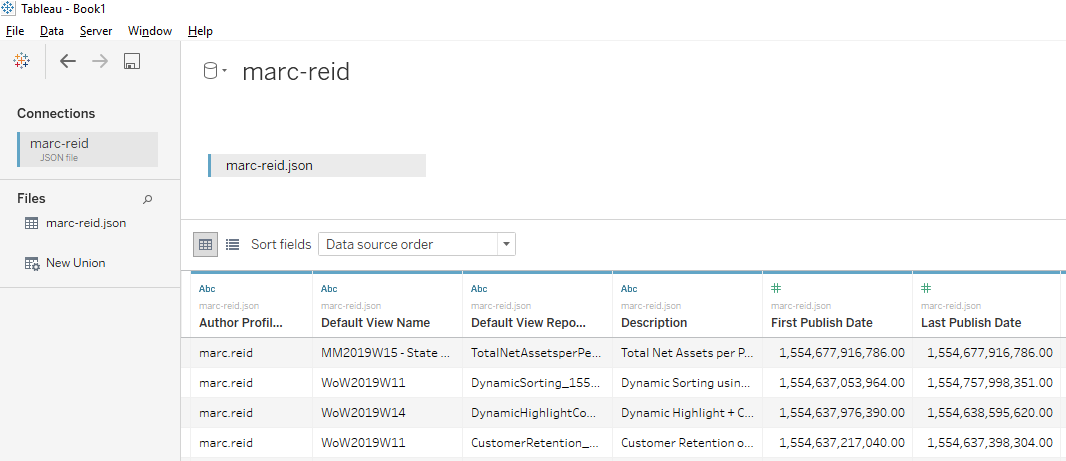Click the save disk icon
The width and height of the screenshot is (1066, 461).
pyautogui.click(x=131, y=61)
